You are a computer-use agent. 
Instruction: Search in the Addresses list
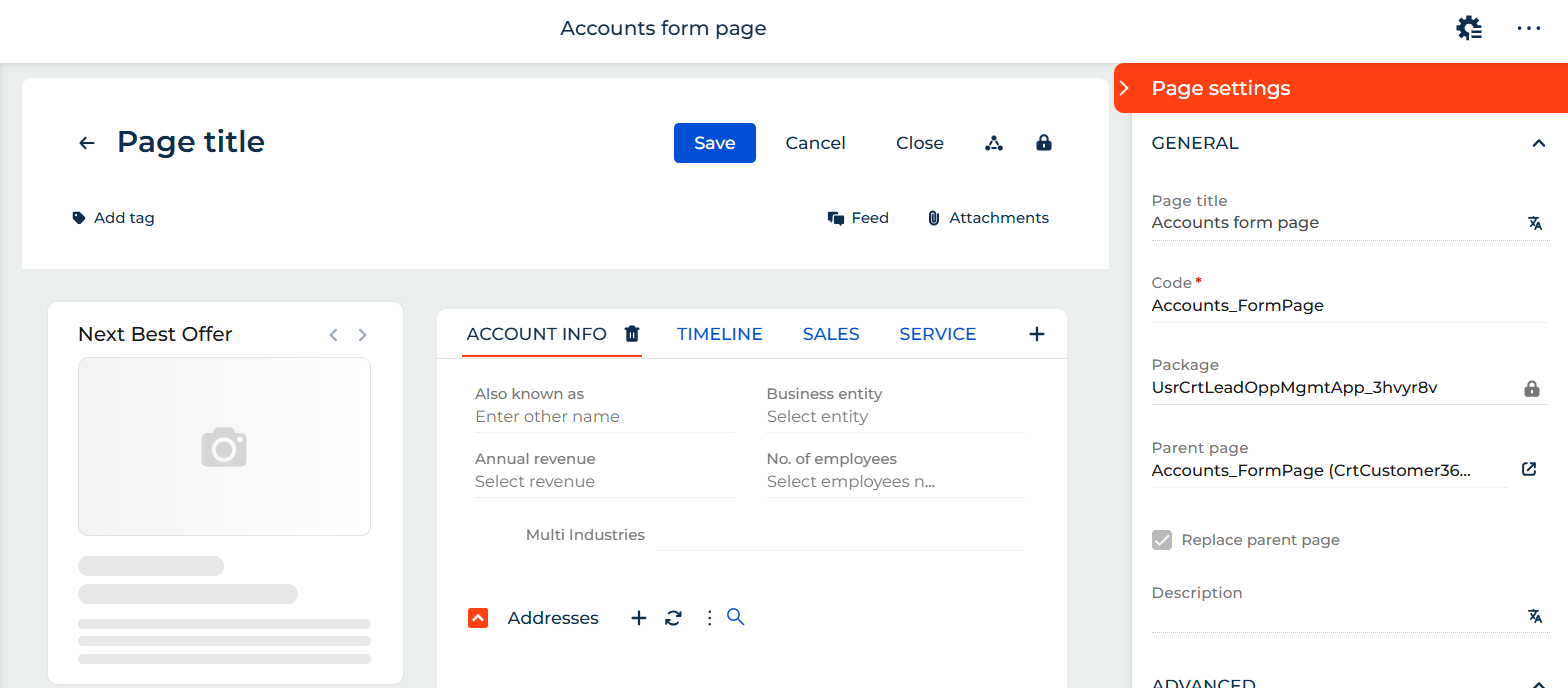[x=735, y=617]
